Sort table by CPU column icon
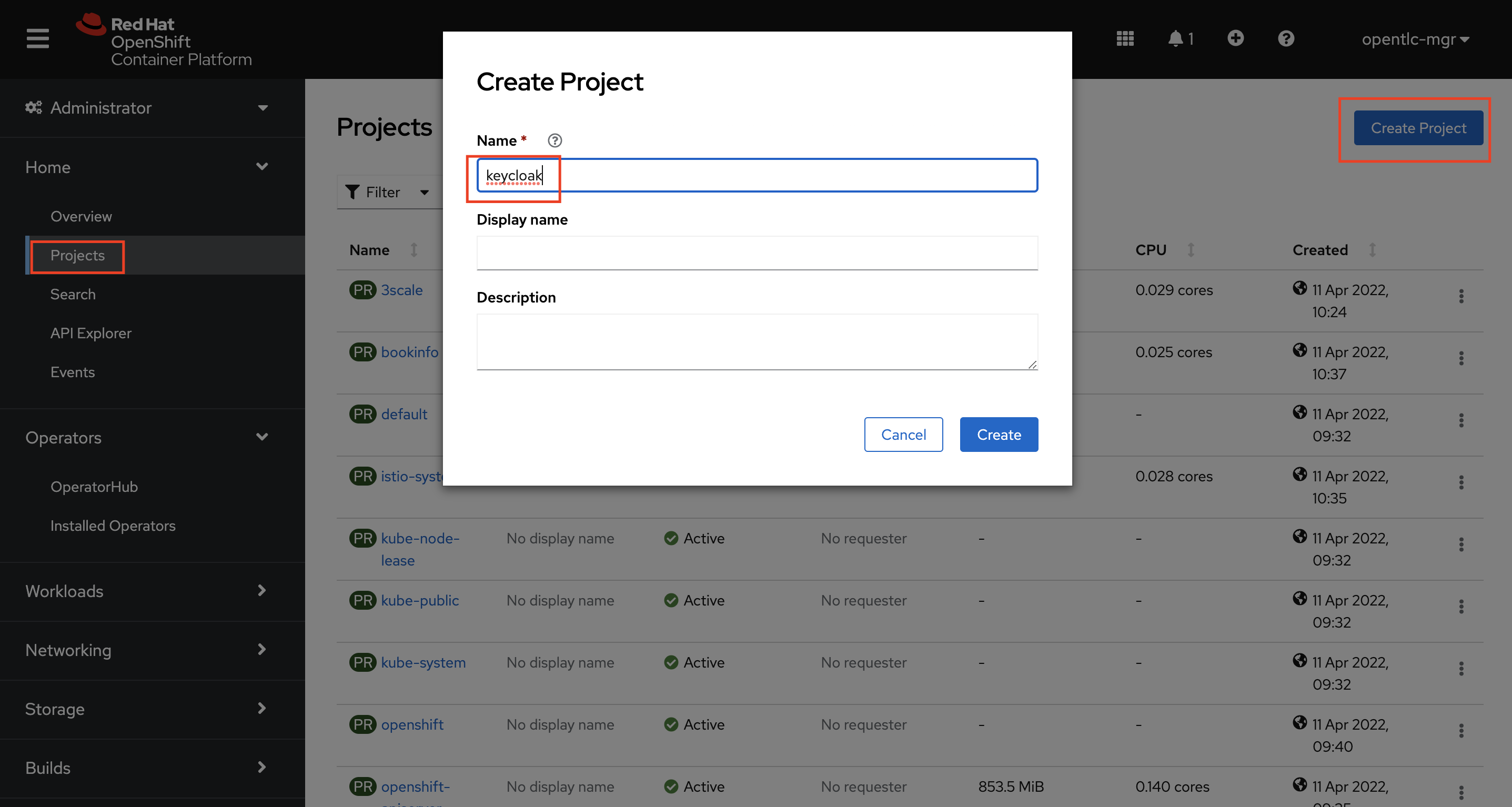 tap(1191, 250)
